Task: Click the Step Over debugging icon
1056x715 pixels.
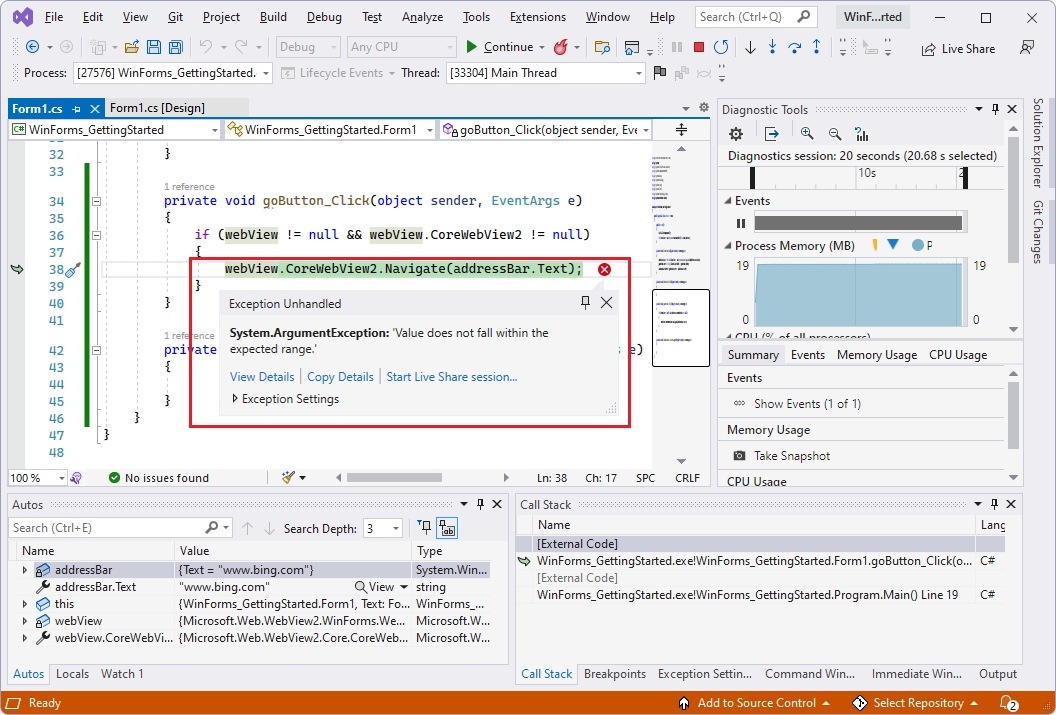Action: [794, 46]
